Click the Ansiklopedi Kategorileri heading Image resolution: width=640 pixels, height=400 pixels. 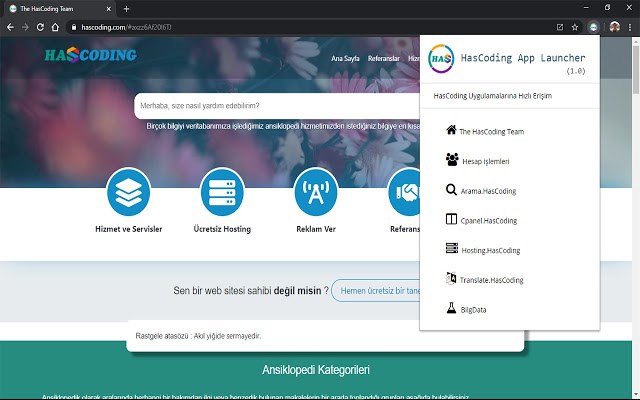[316, 370]
